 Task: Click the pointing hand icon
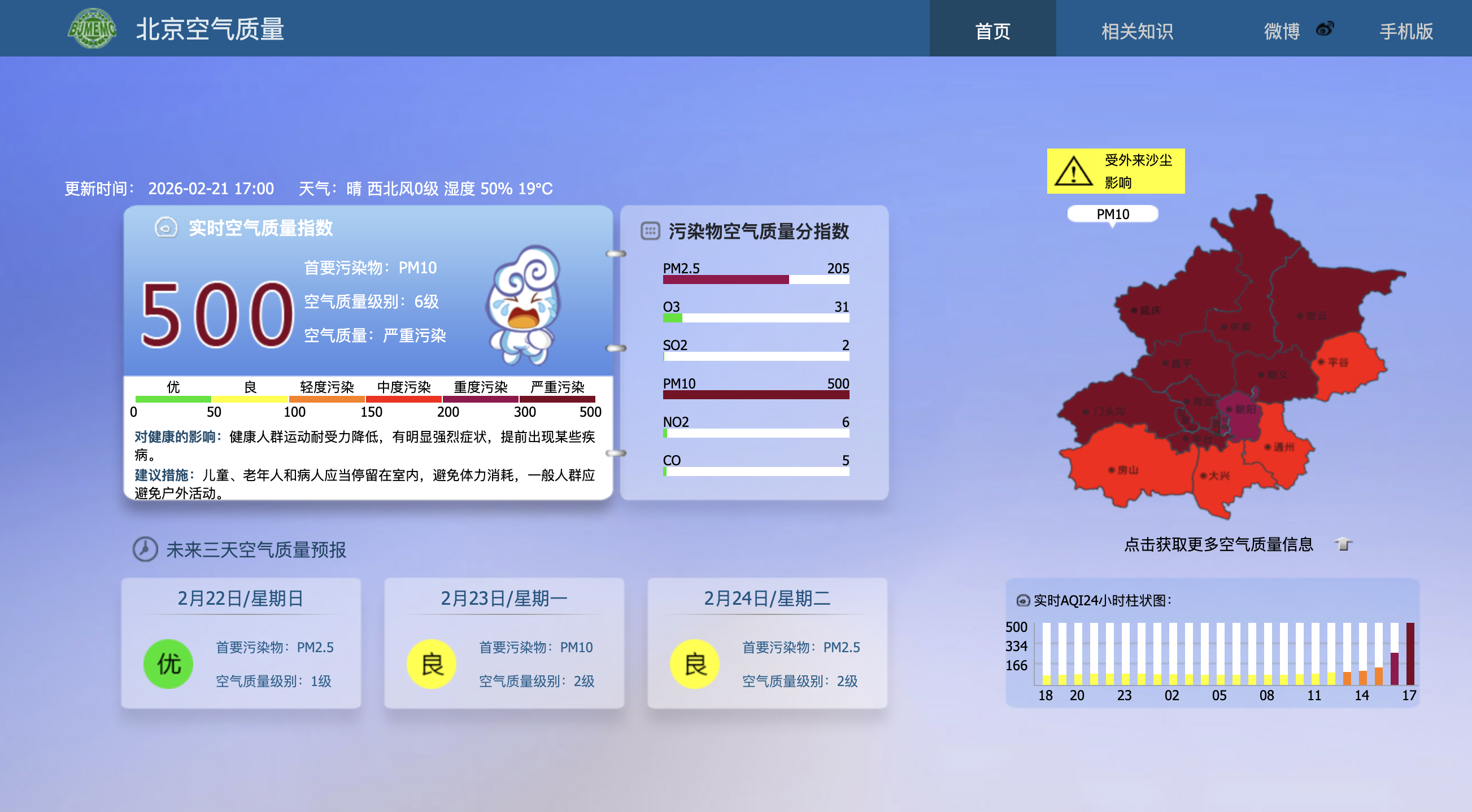(x=1343, y=544)
